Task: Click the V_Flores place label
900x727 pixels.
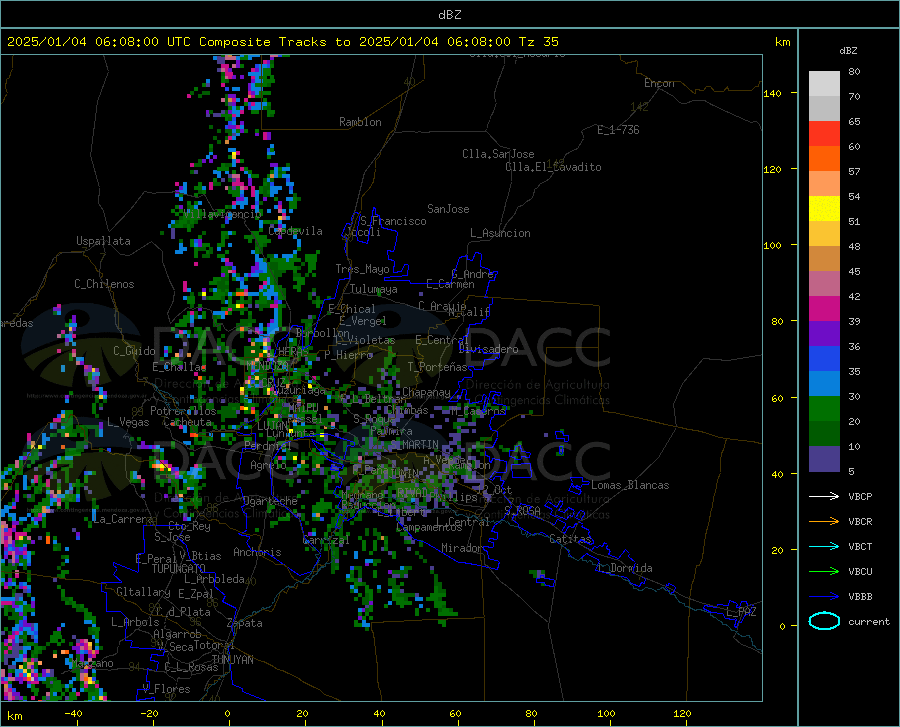Action: coord(166,689)
